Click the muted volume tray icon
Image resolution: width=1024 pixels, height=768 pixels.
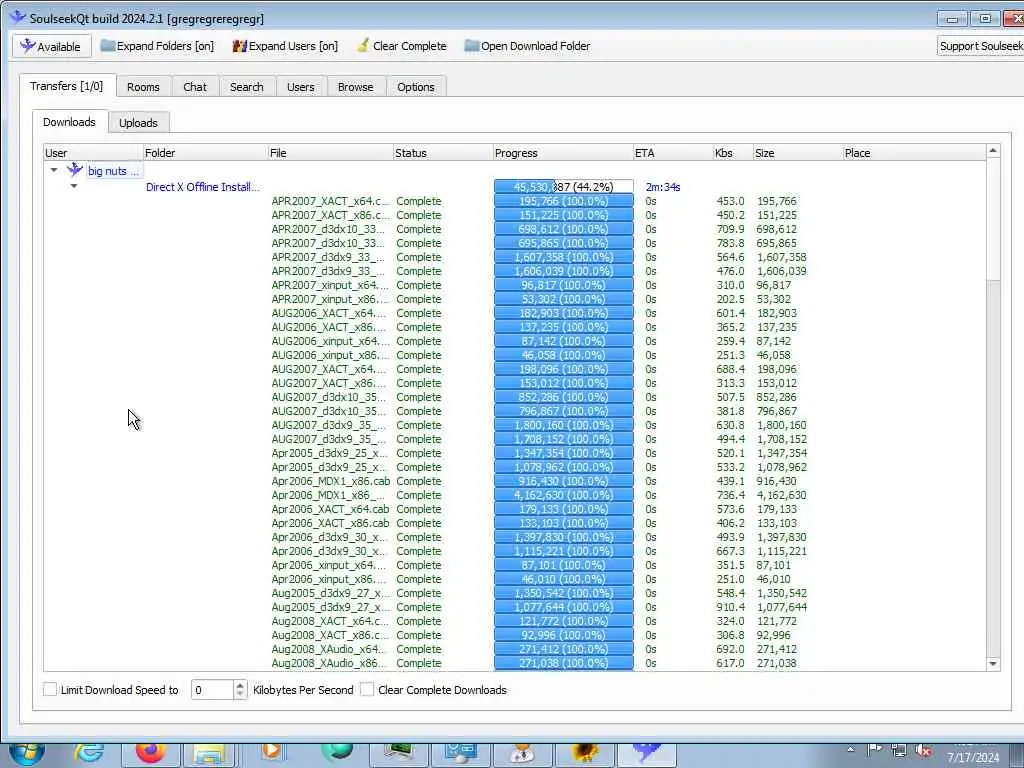923,751
